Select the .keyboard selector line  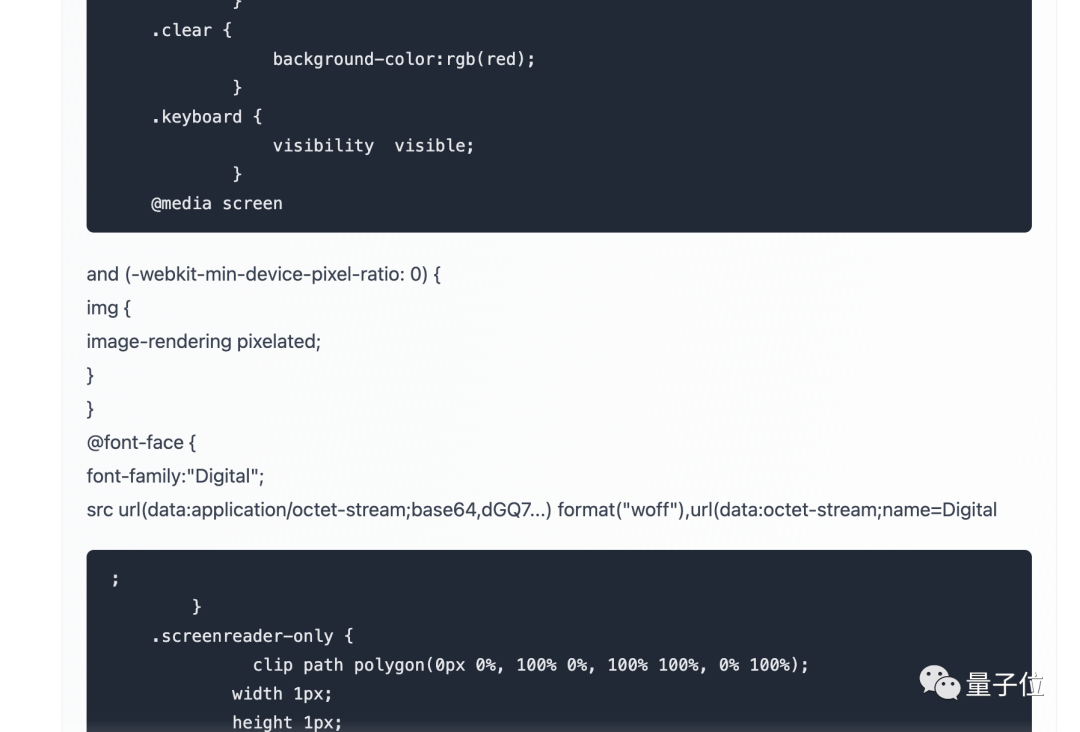[206, 117]
